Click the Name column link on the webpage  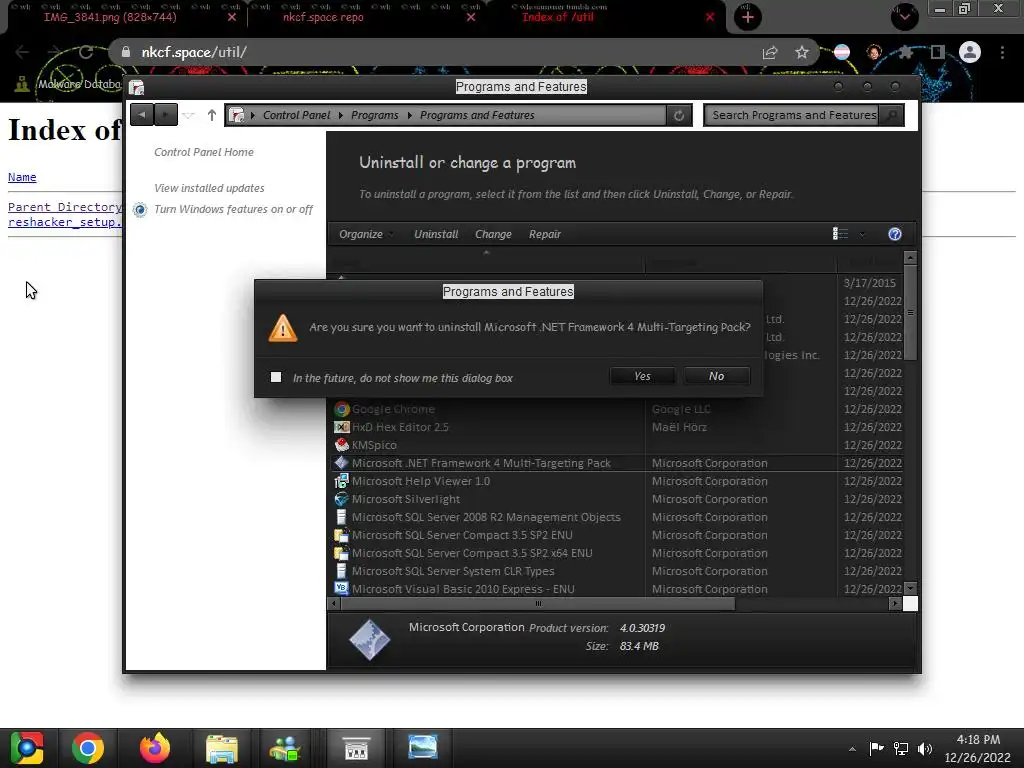[x=22, y=177]
